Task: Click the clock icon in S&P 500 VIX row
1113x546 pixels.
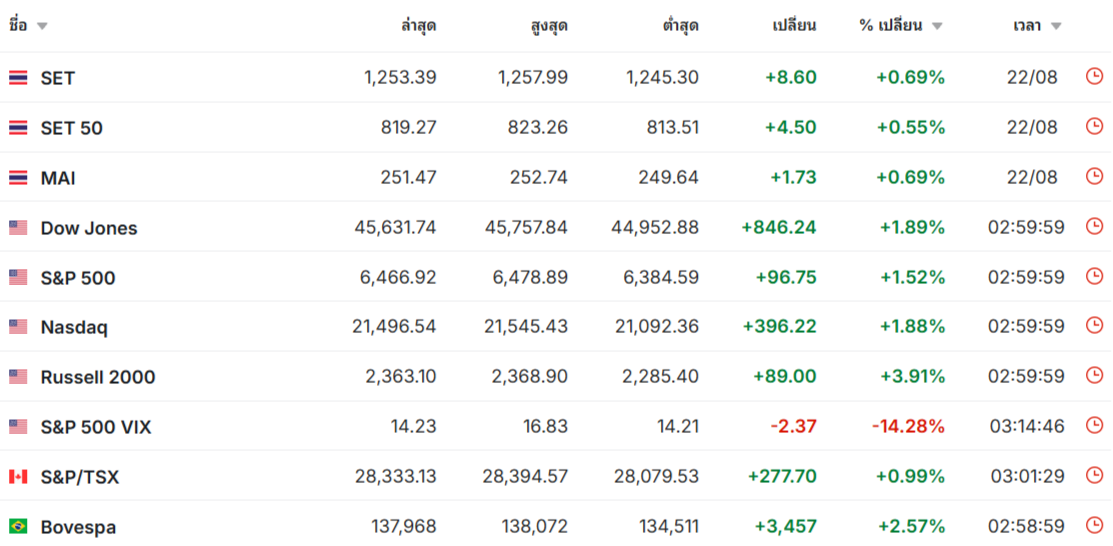Action: click(x=1095, y=426)
